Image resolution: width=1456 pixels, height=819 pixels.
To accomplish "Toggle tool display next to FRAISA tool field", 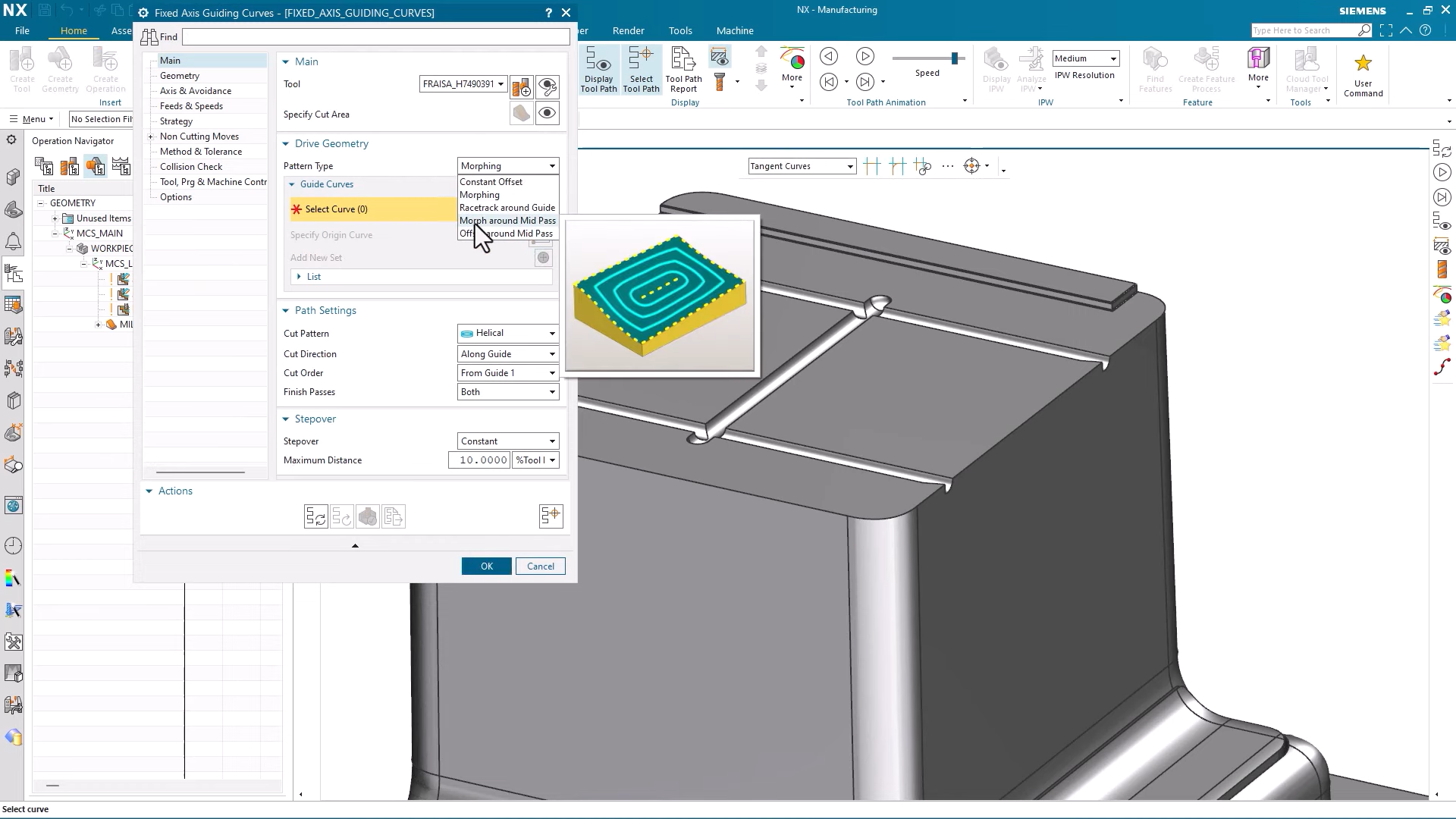I will tap(548, 86).
